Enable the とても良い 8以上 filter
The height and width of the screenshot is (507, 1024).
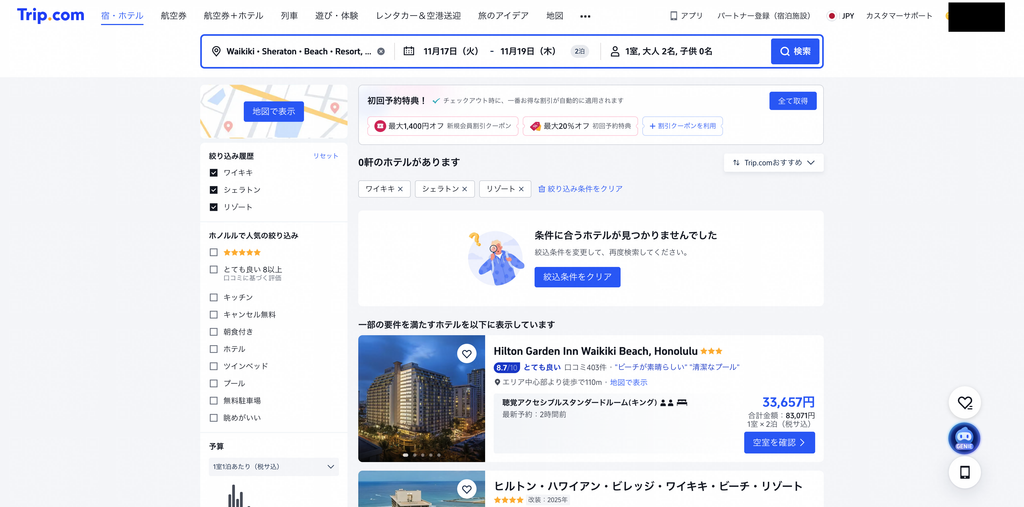click(x=214, y=269)
